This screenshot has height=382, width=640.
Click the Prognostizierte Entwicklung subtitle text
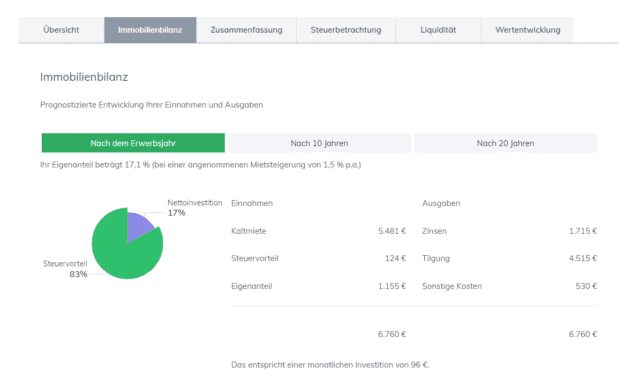151,105
